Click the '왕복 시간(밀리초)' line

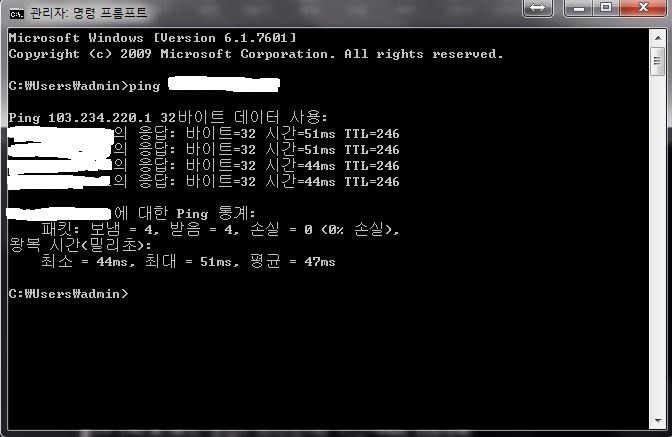click(80, 245)
